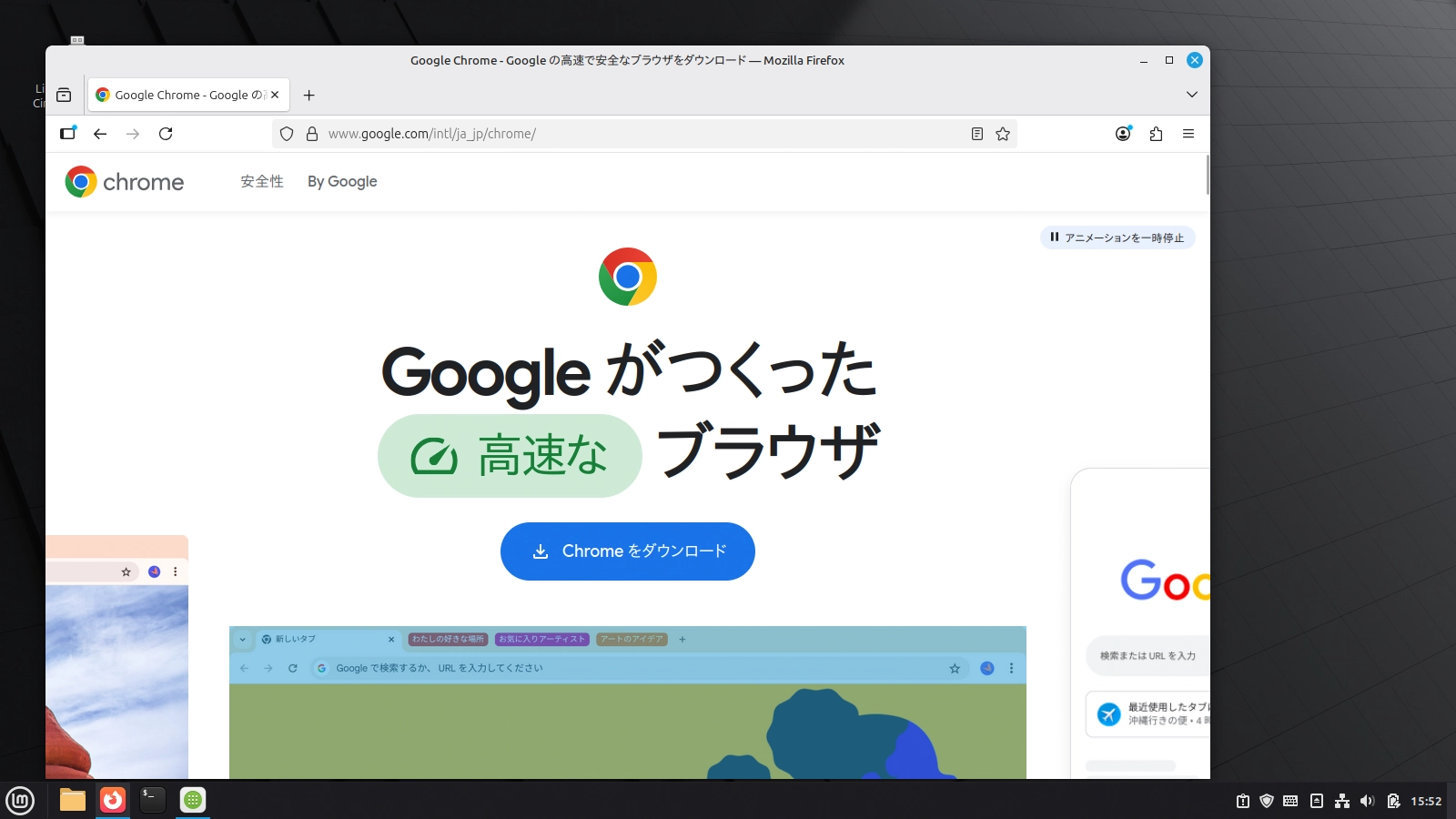Screen dimensions: 1456x819
Task: Focus the URL address bar
Action: [642, 134]
